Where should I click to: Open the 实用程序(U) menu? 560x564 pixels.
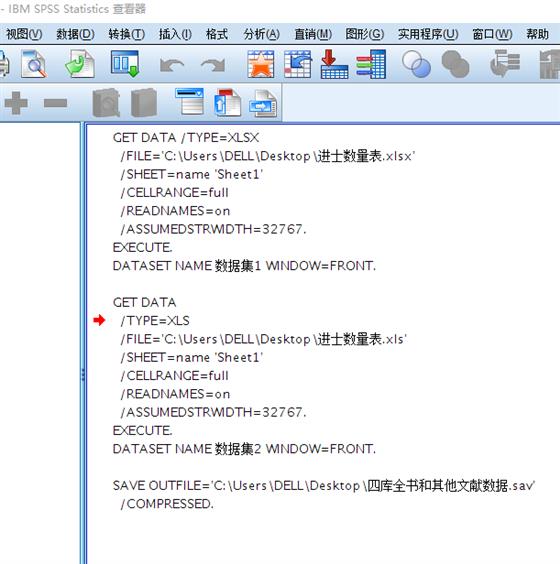coord(428,35)
